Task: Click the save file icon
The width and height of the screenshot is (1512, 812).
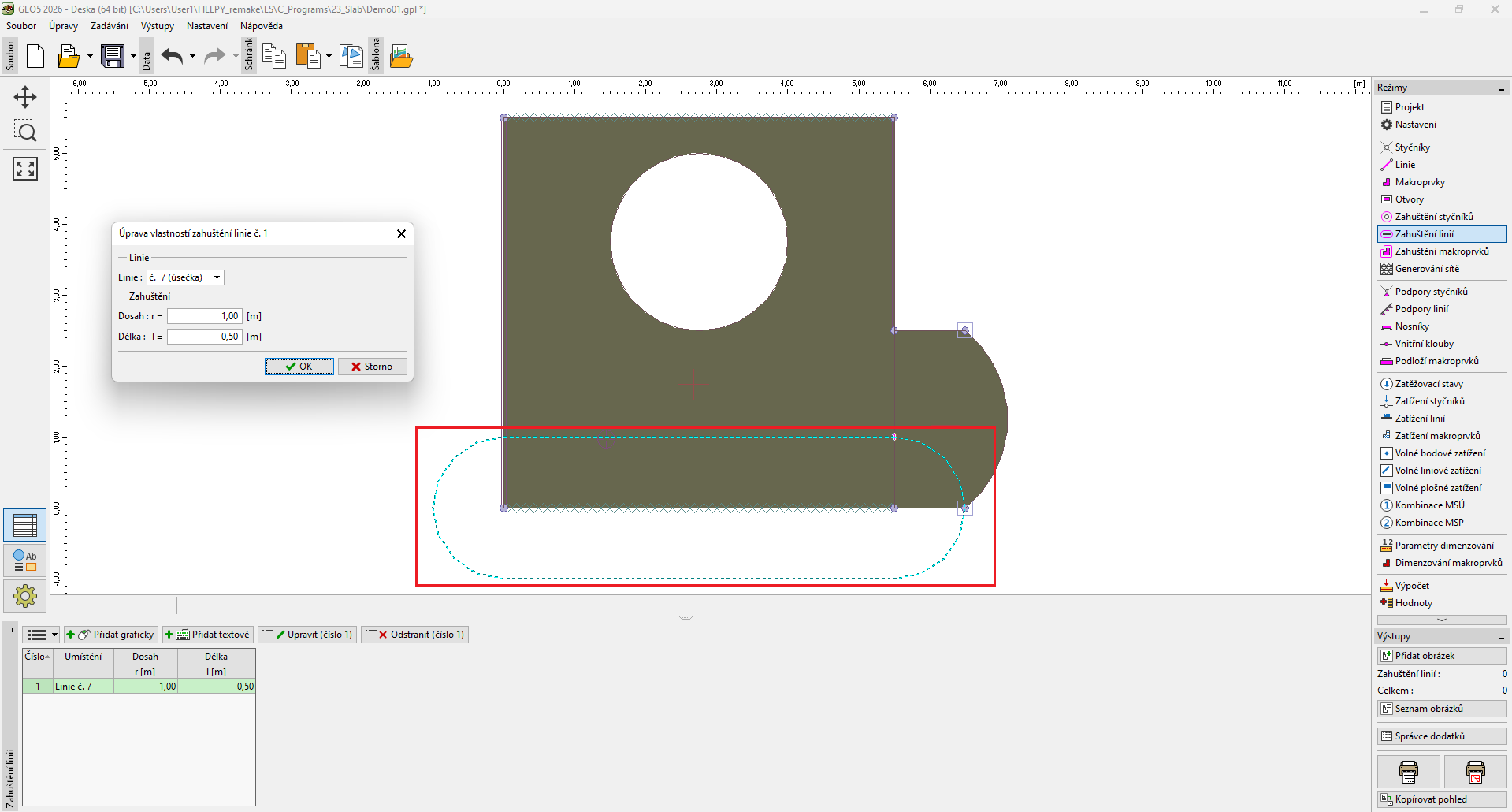Action: pos(113,56)
